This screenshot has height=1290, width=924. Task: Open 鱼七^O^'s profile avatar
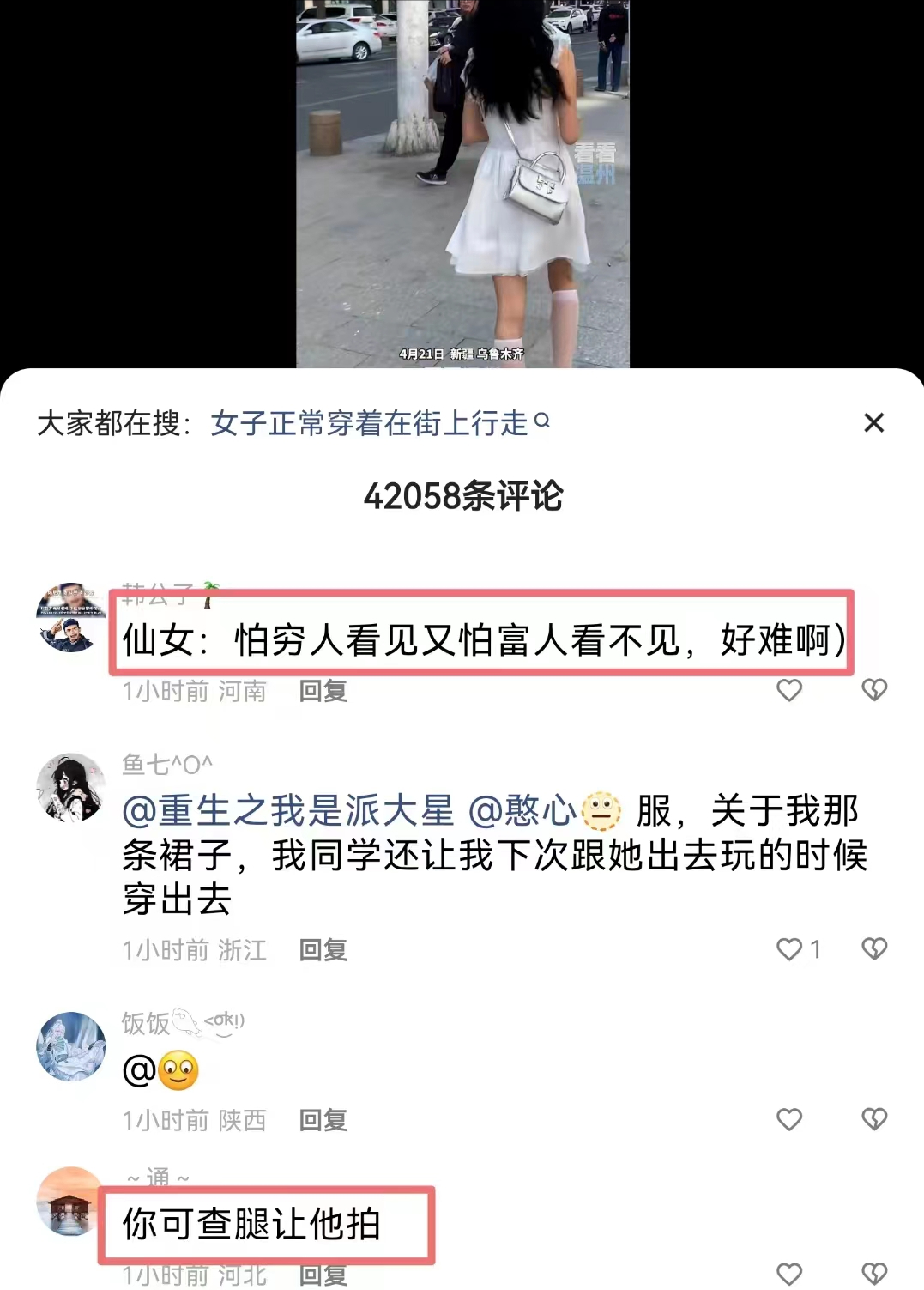coord(70,788)
